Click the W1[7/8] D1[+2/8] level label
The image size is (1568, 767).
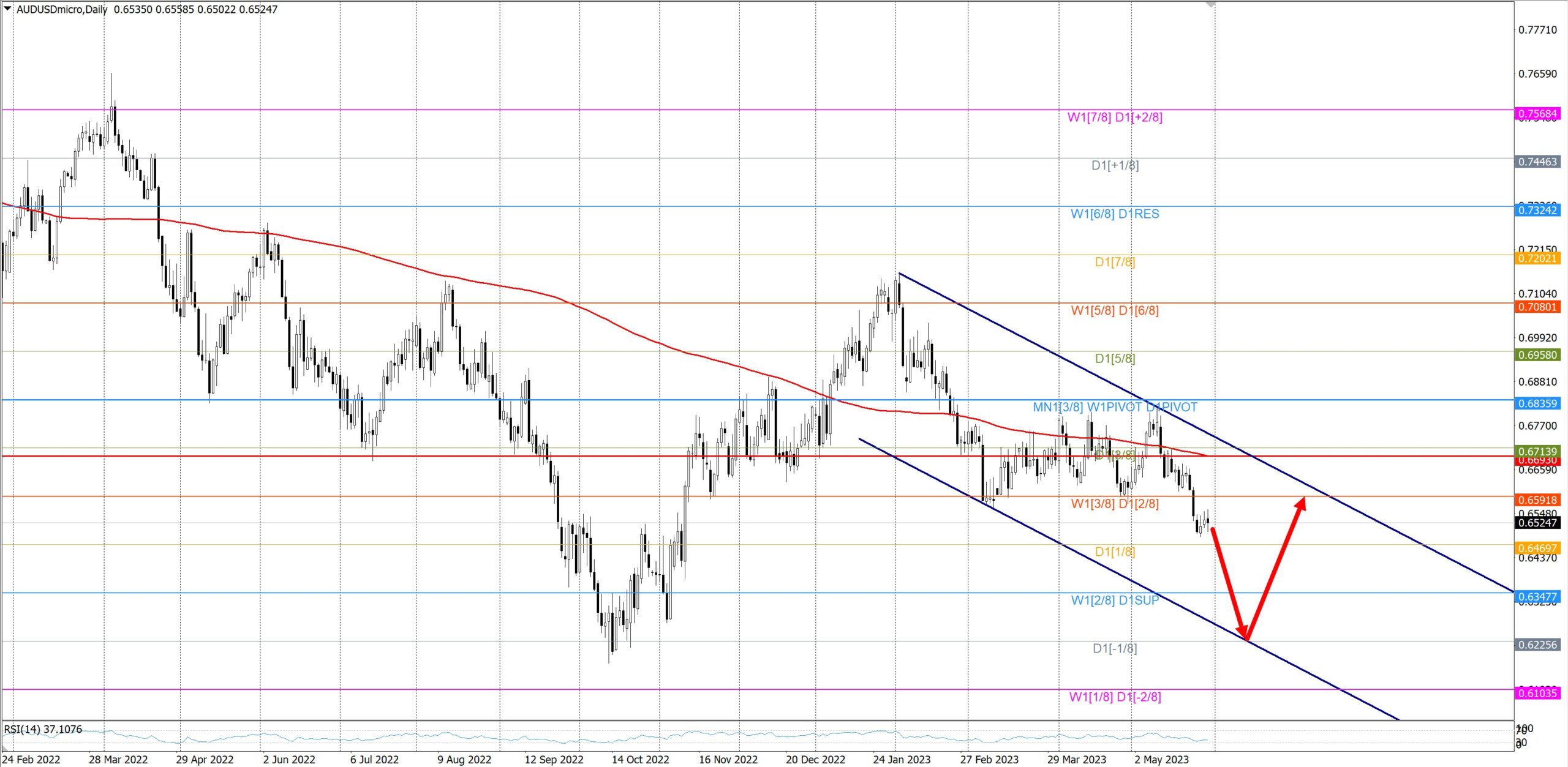1114,118
